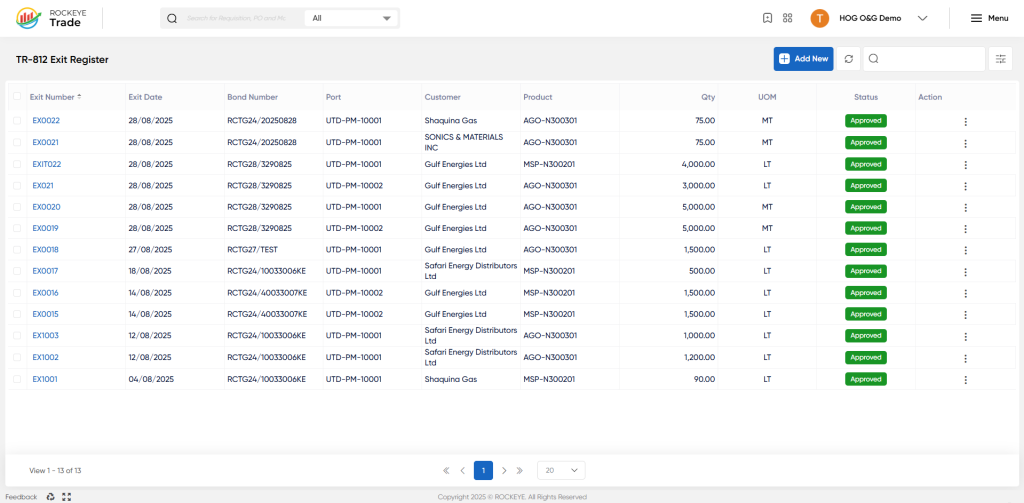Open exit record EX1003 link

(x=46, y=336)
